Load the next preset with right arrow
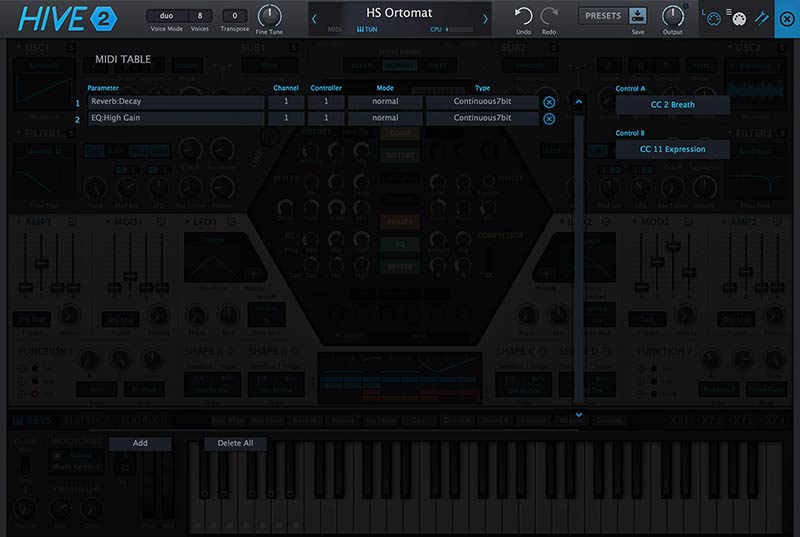Screen dimensions: 800x537 pyautogui.click(x=485, y=19)
